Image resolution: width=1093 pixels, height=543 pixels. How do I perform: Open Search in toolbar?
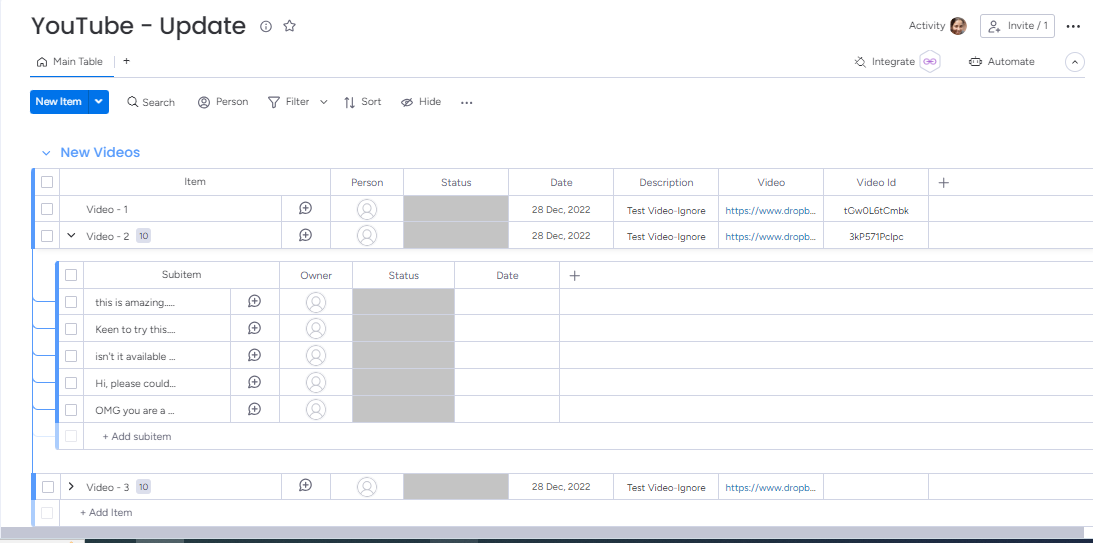click(151, 102)
